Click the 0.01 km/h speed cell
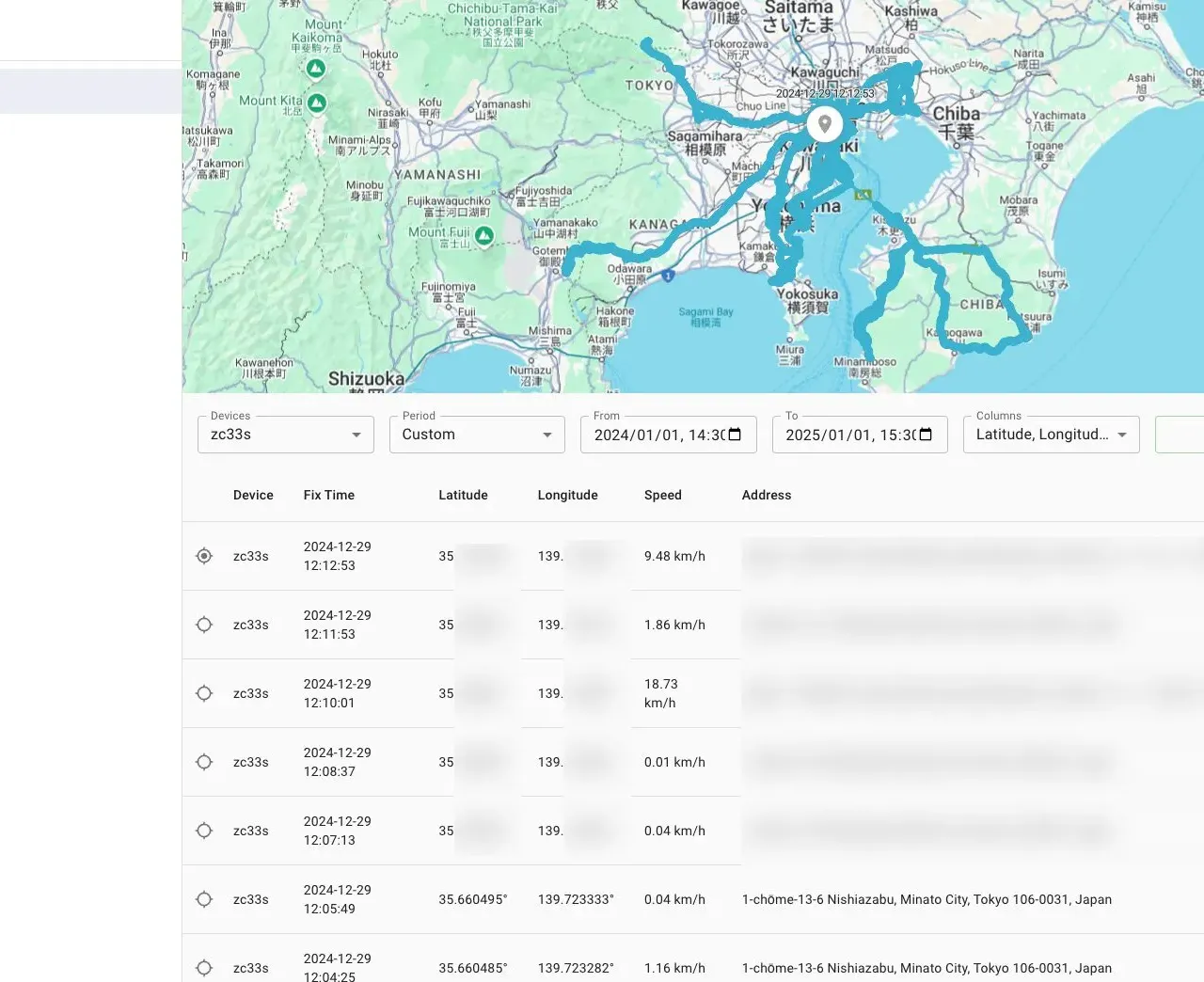 pos(674,762)
